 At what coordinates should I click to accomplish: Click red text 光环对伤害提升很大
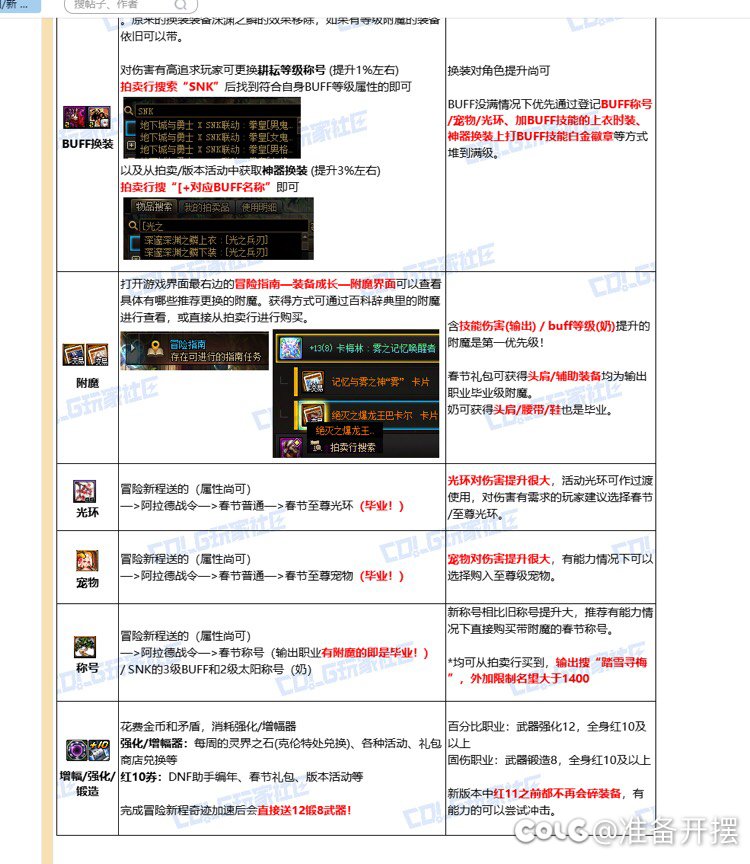click(499, 480)
